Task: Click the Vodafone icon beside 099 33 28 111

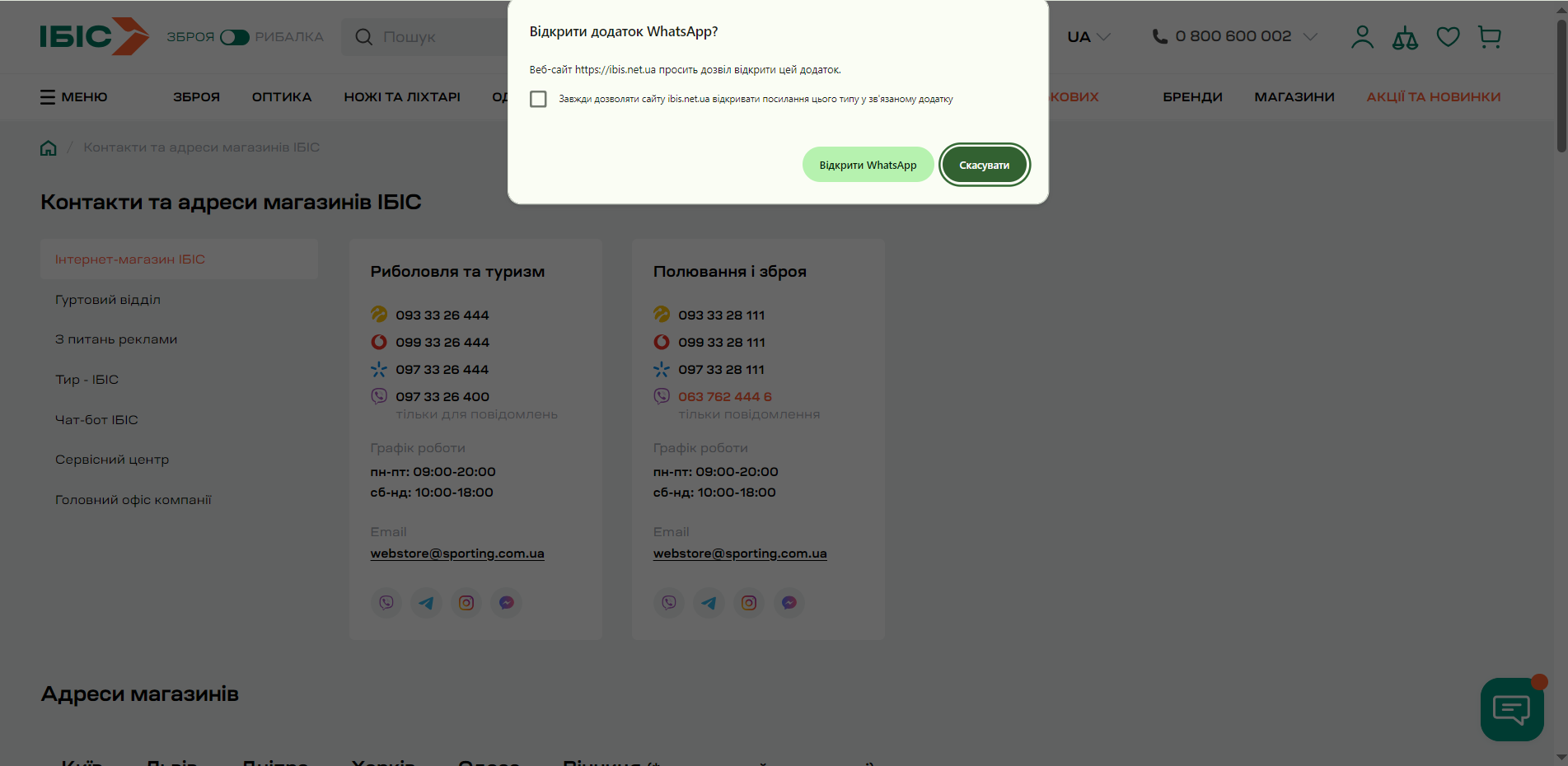Action: pos(662,342)
